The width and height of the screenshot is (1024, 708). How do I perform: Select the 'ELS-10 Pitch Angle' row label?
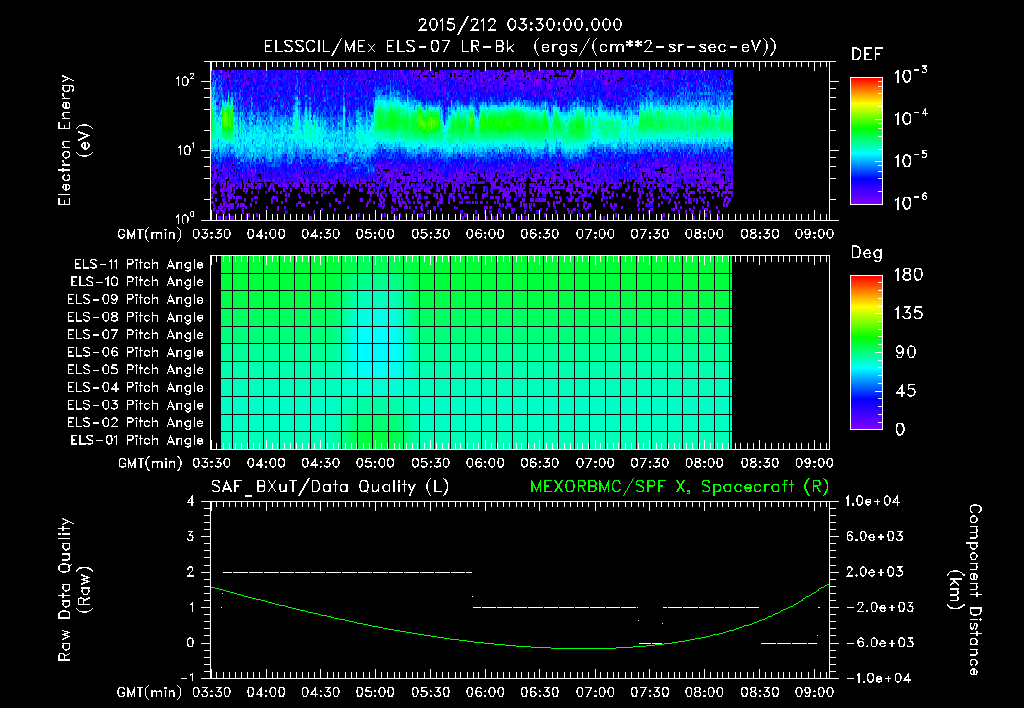coord(137,282)
